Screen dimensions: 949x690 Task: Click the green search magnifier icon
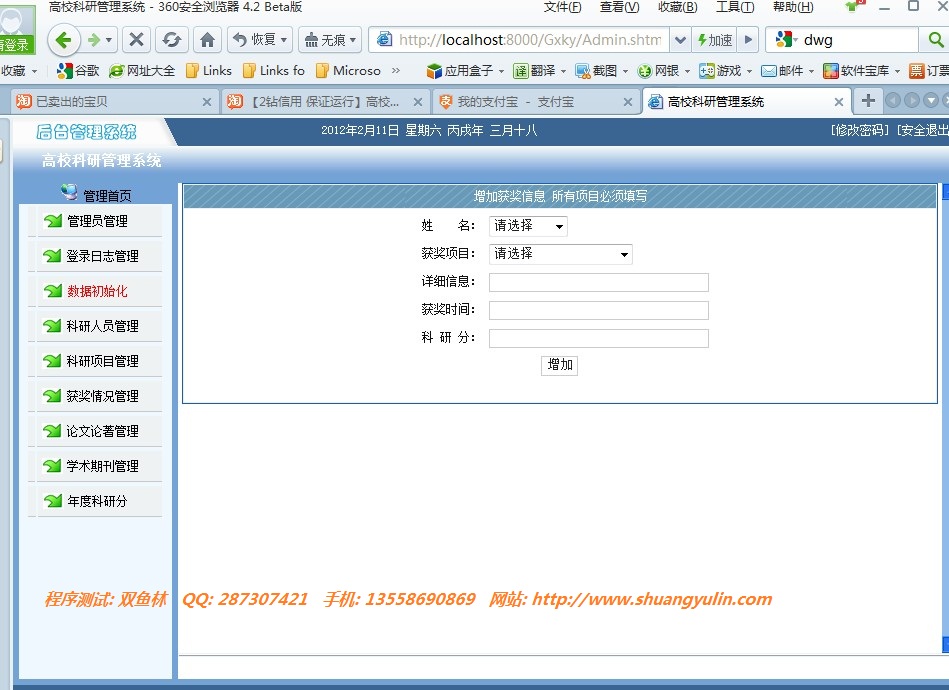click(935, 40)
